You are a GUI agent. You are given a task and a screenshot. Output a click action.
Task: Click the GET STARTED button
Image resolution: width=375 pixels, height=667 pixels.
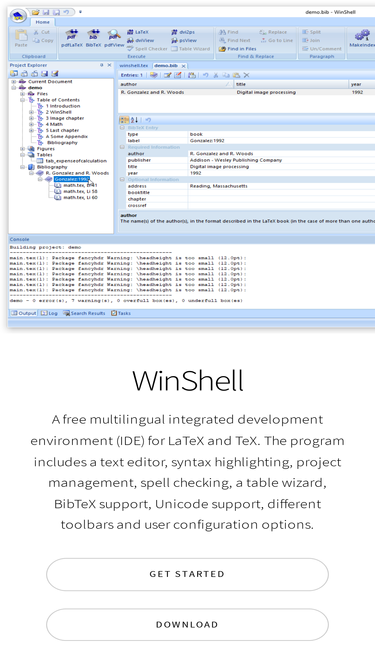point(187,574)
